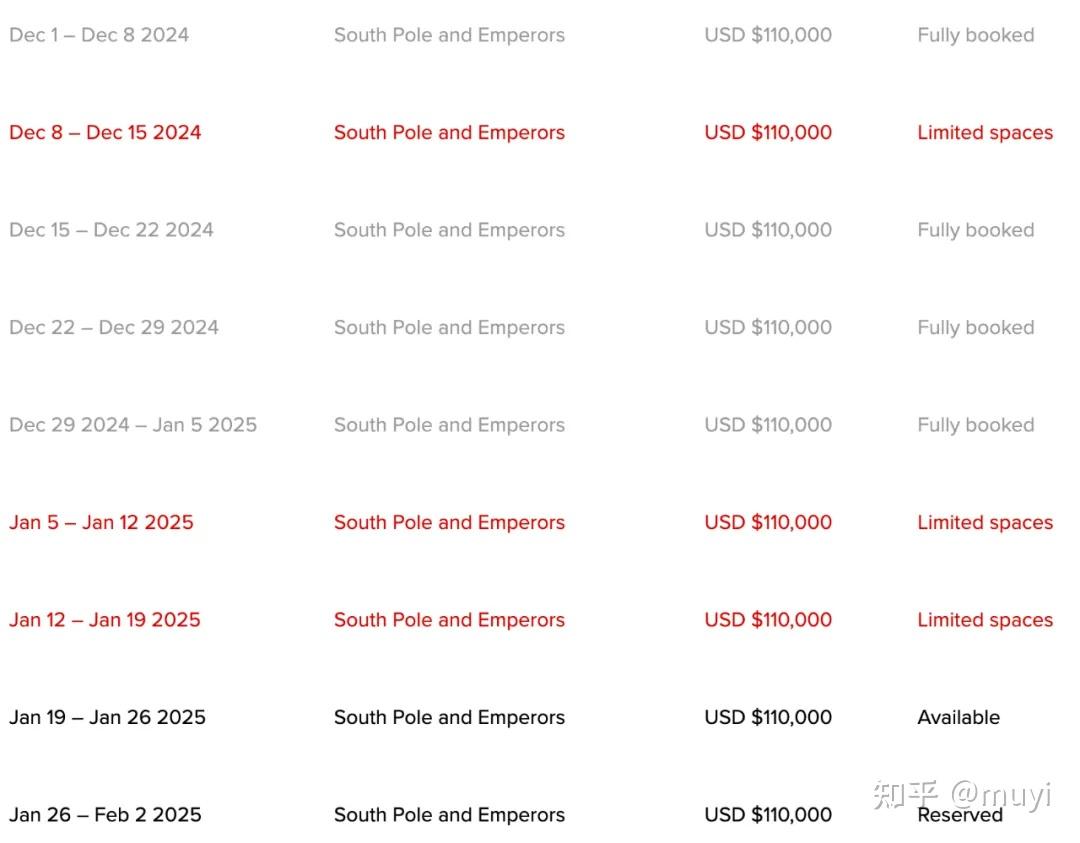Click the Dec 15 – Dec 22 2024 date
This screenshot has height=843, width=1080.
click(x=112, y=230)
